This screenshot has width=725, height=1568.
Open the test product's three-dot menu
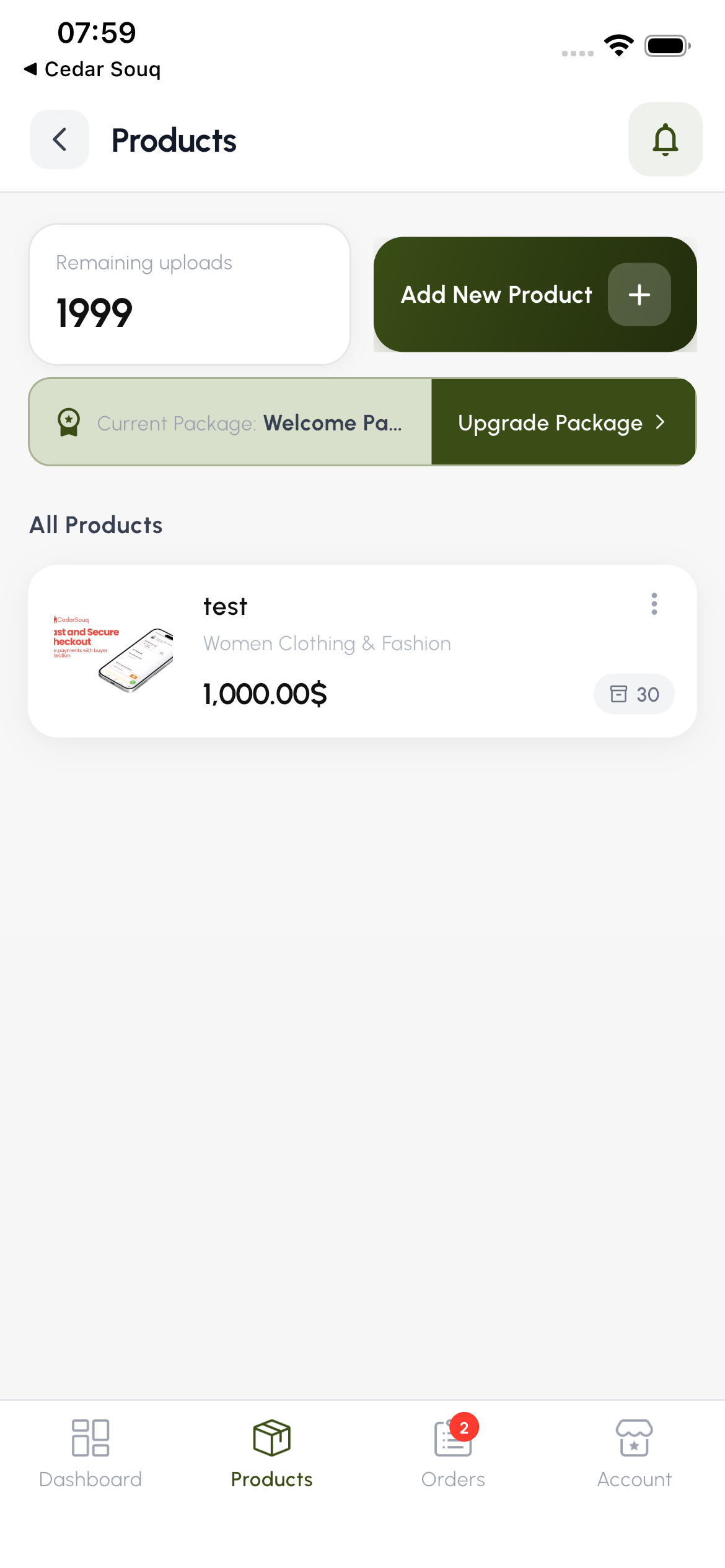tap(654, 604)
